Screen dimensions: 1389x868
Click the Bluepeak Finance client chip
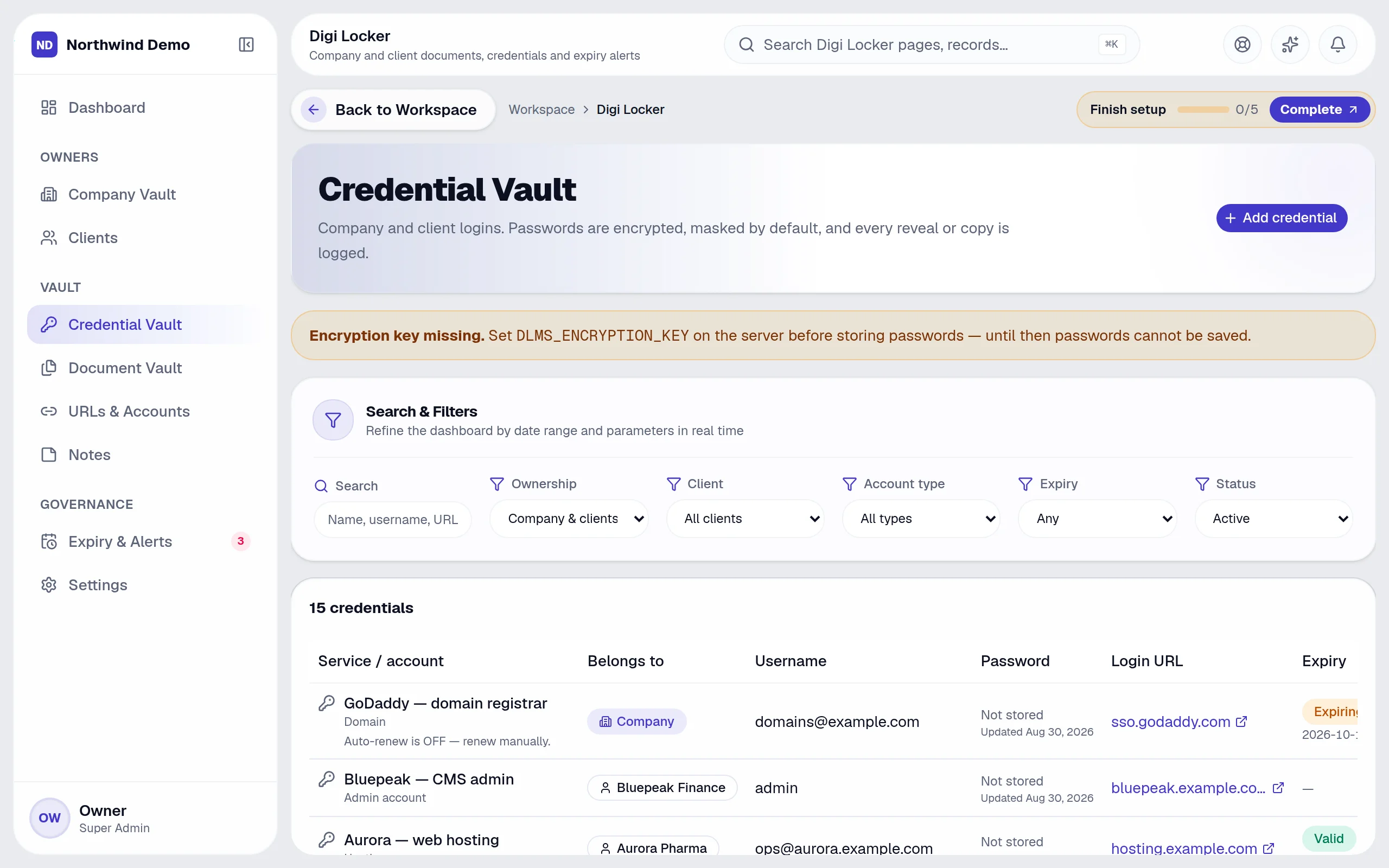click(662, 788)
